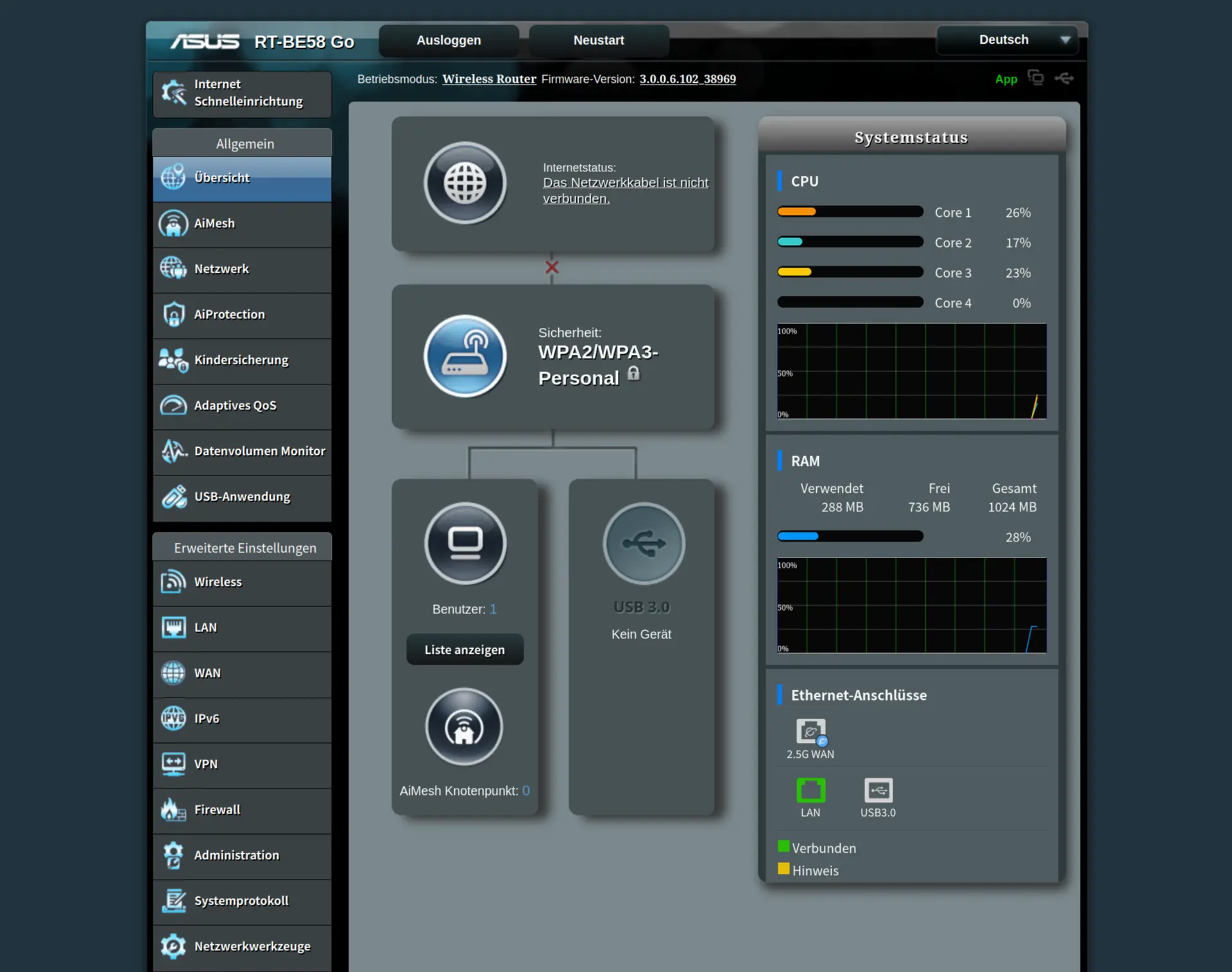
Task: Click the USB 3.0 device icon
Action: (x=644, y=543)
